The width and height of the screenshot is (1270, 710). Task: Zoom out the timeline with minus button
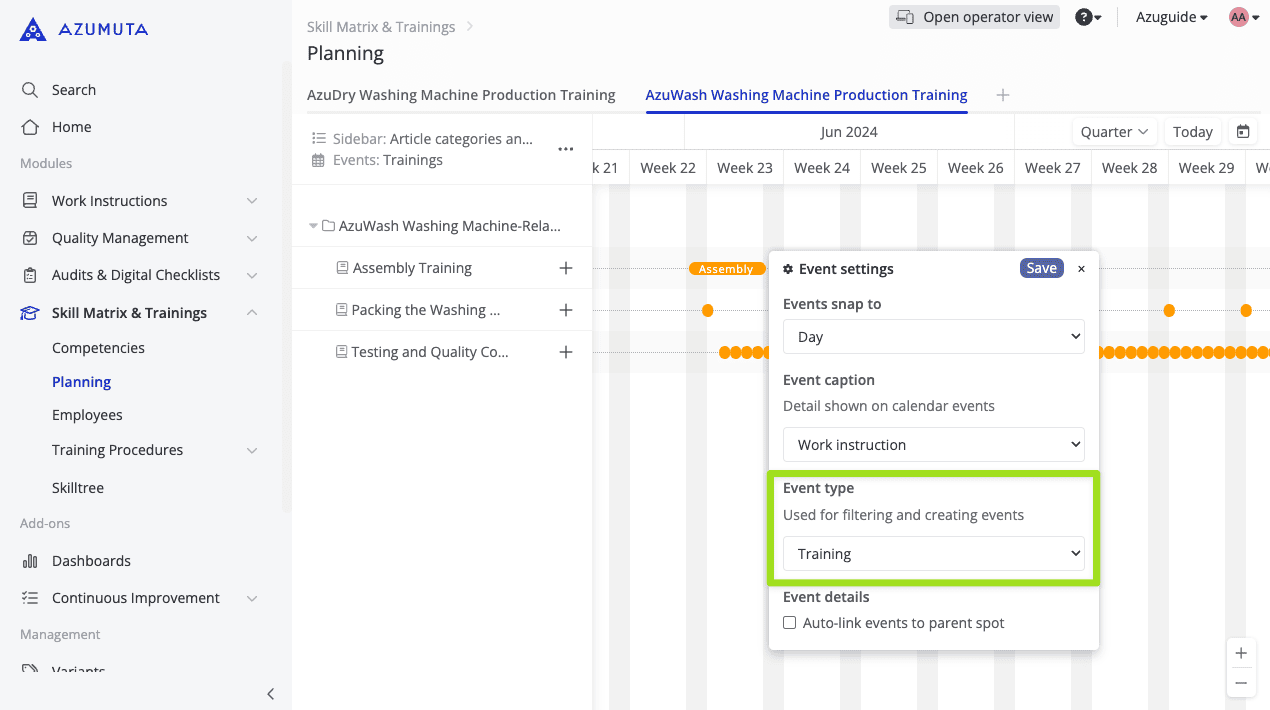pyautogui.click(x=1241, y=683)
